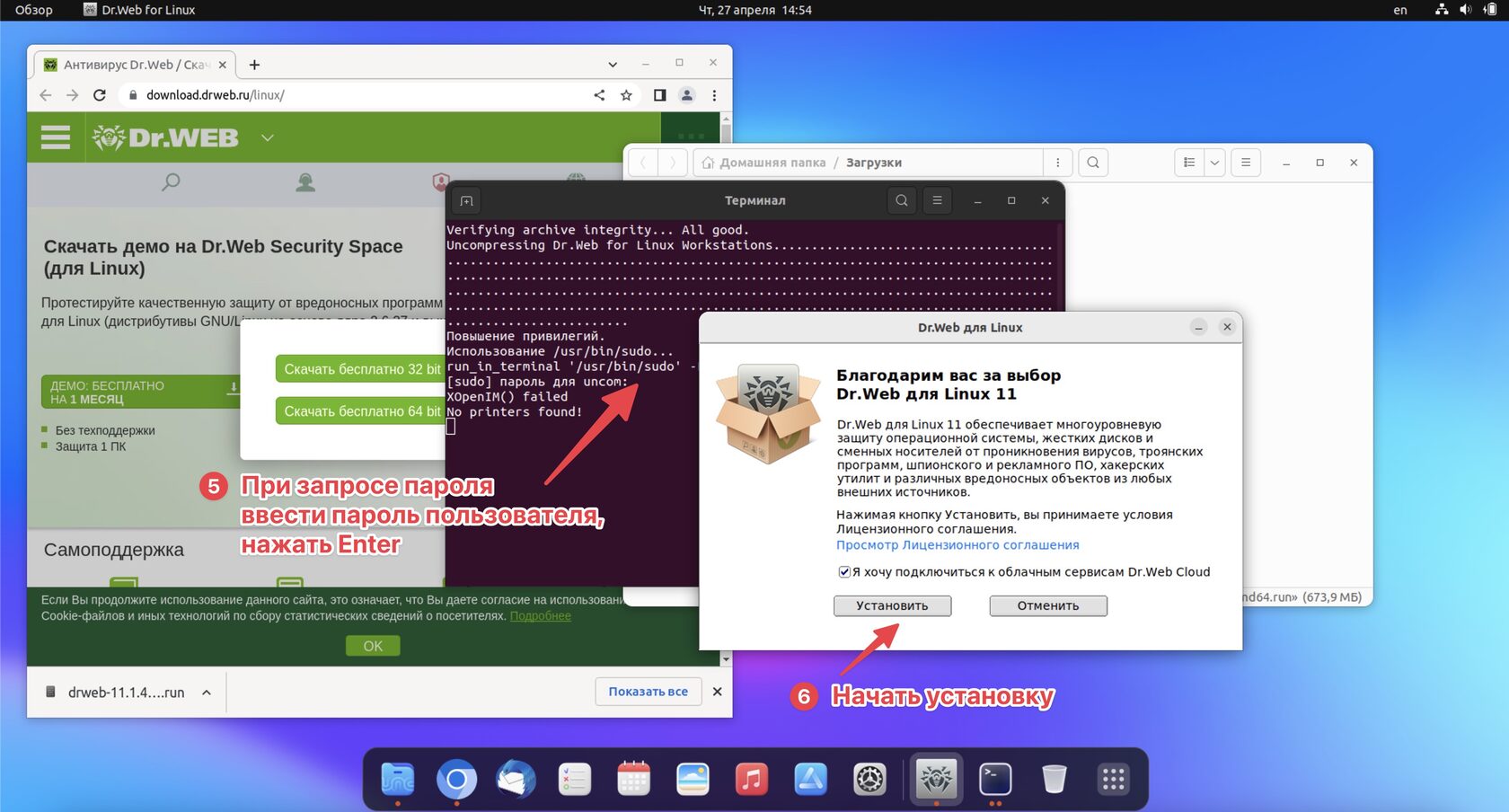Open the Files app in the dock
1509x812 pixels.
397,779
